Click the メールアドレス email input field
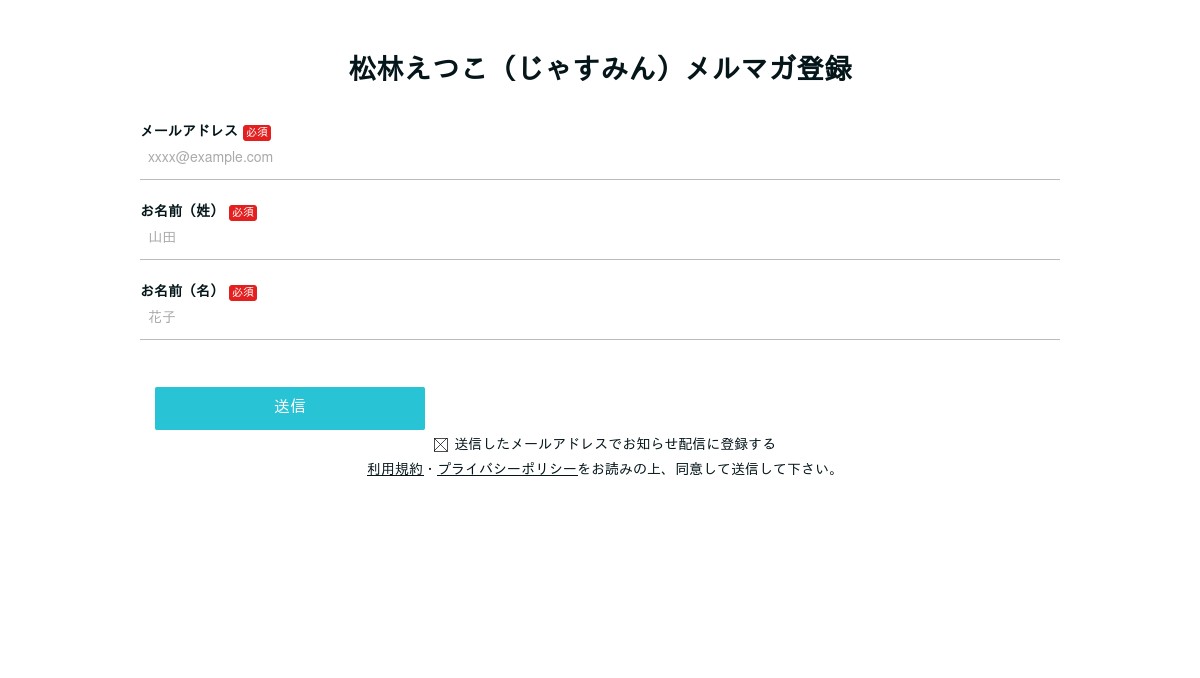1200x678 pixels. click(x=600, y=158)
